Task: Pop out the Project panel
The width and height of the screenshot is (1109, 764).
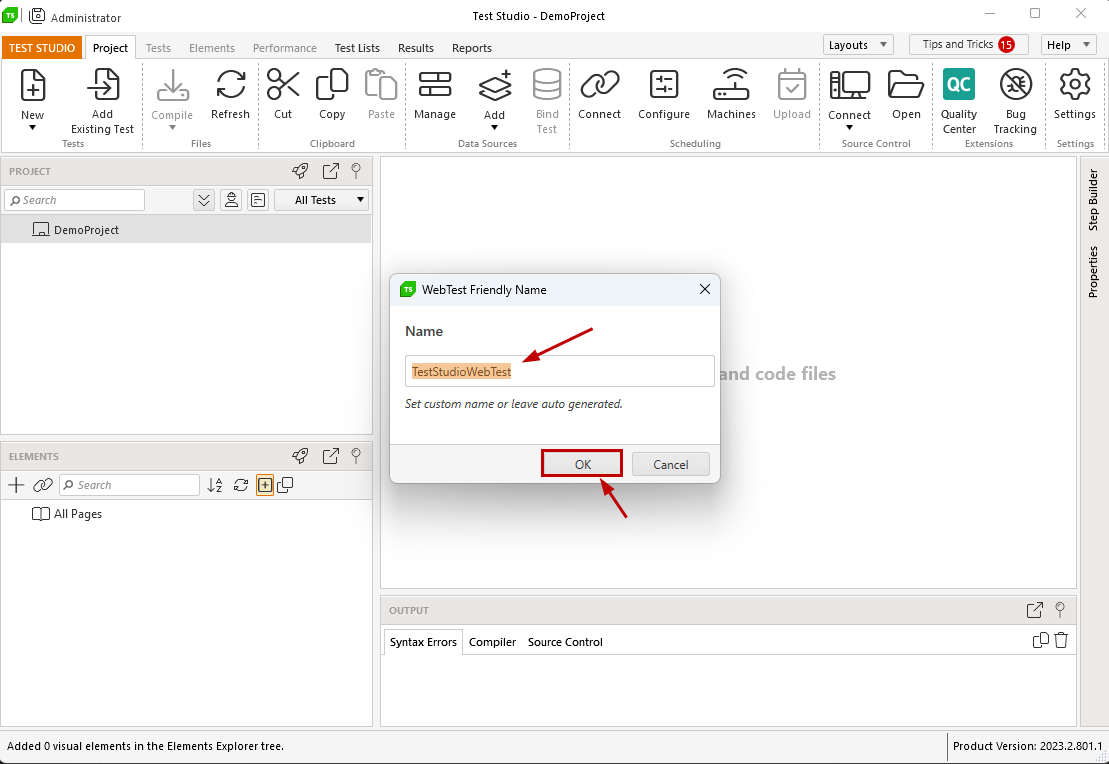Action: click(330, 171)
